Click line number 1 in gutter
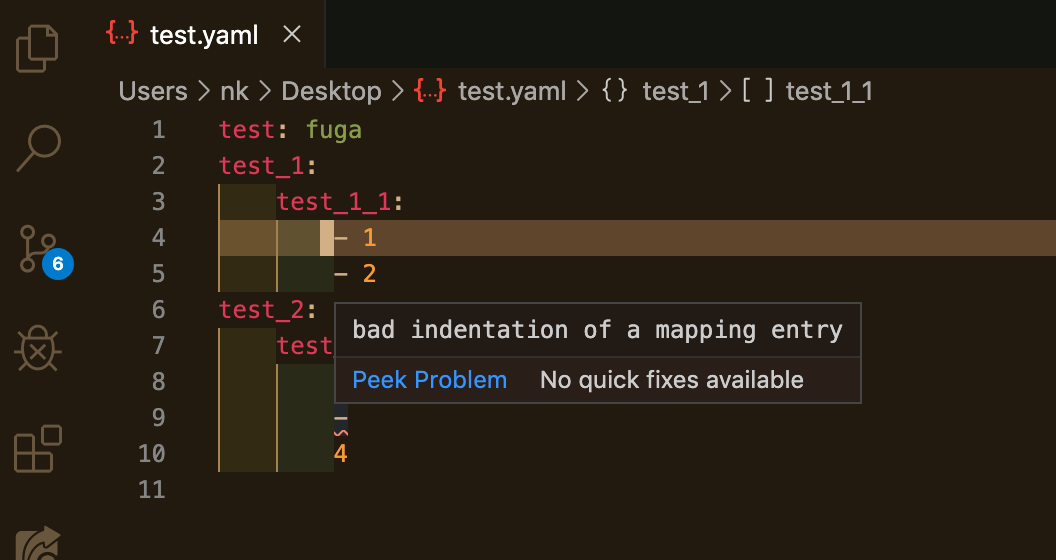This screenshot has height=560, width=1056. (x=158, y=129)
